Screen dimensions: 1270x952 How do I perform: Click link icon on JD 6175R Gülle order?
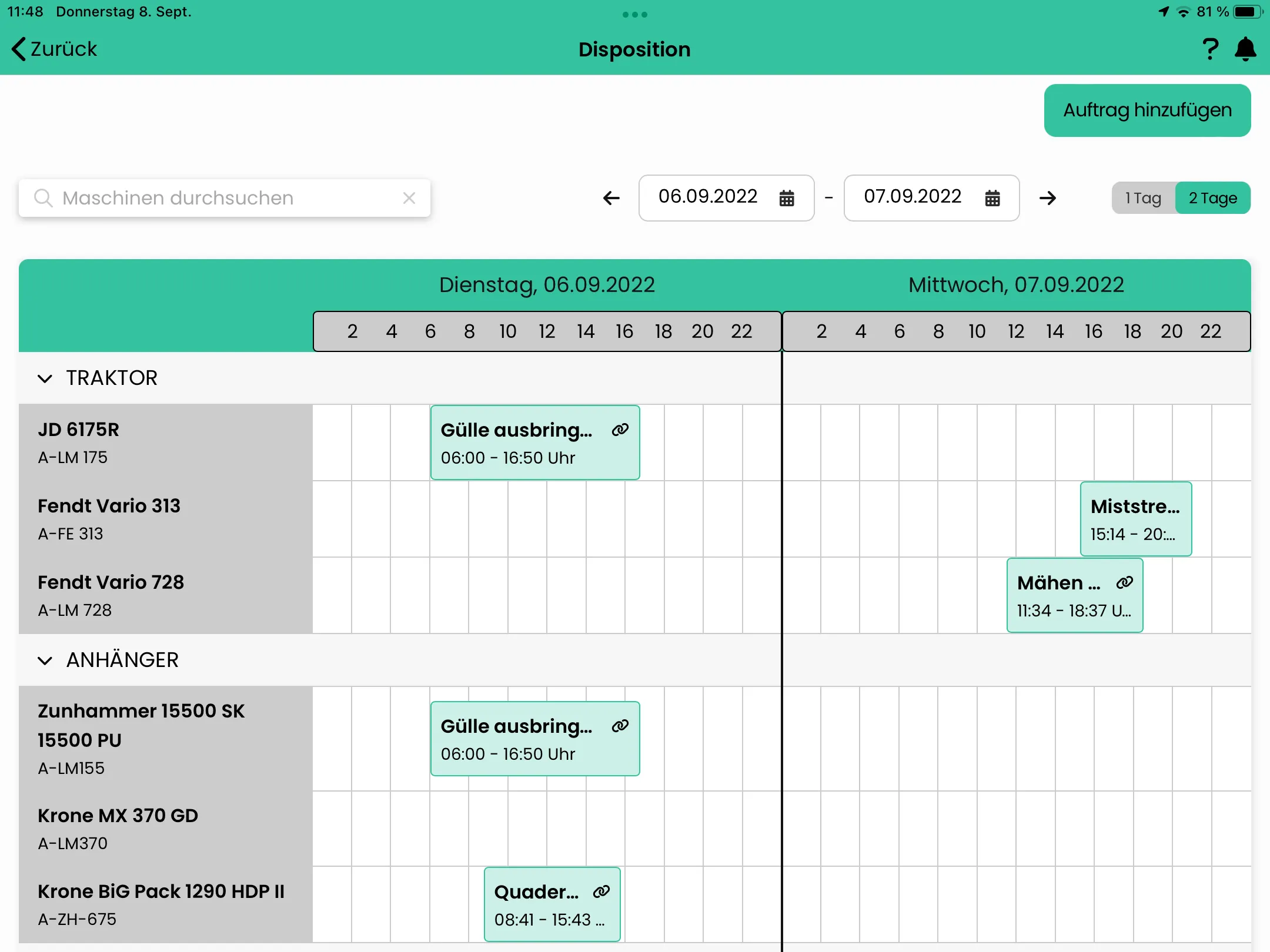pyautogui.click(x=620, y=430)
